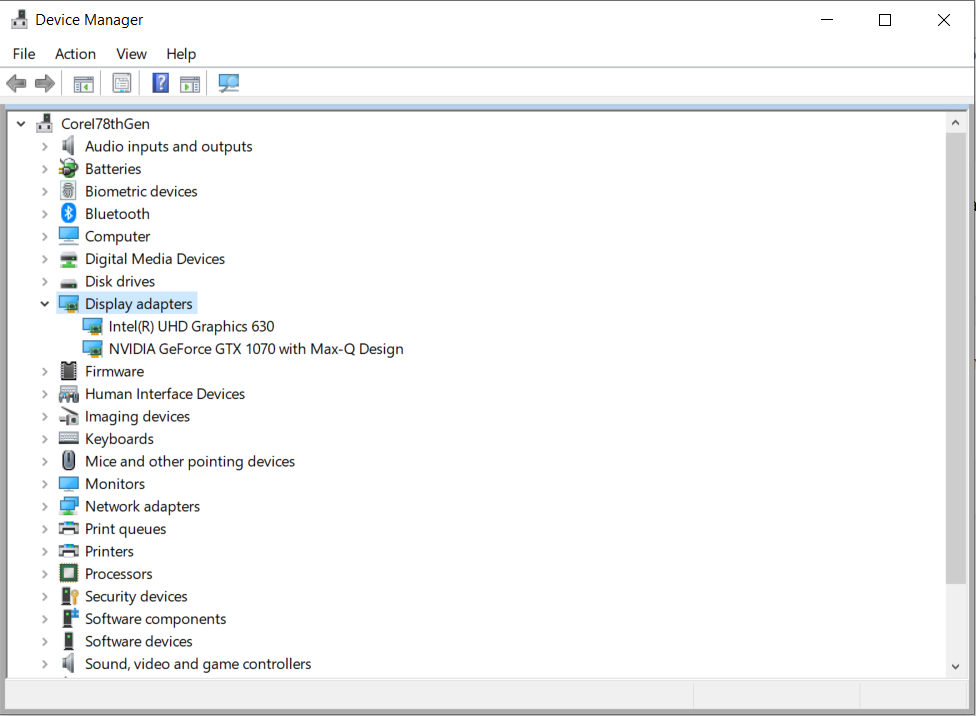Viewport: 976px width, 716px height.
Task: Click the Processors chip icon
Action: (68, 573)
